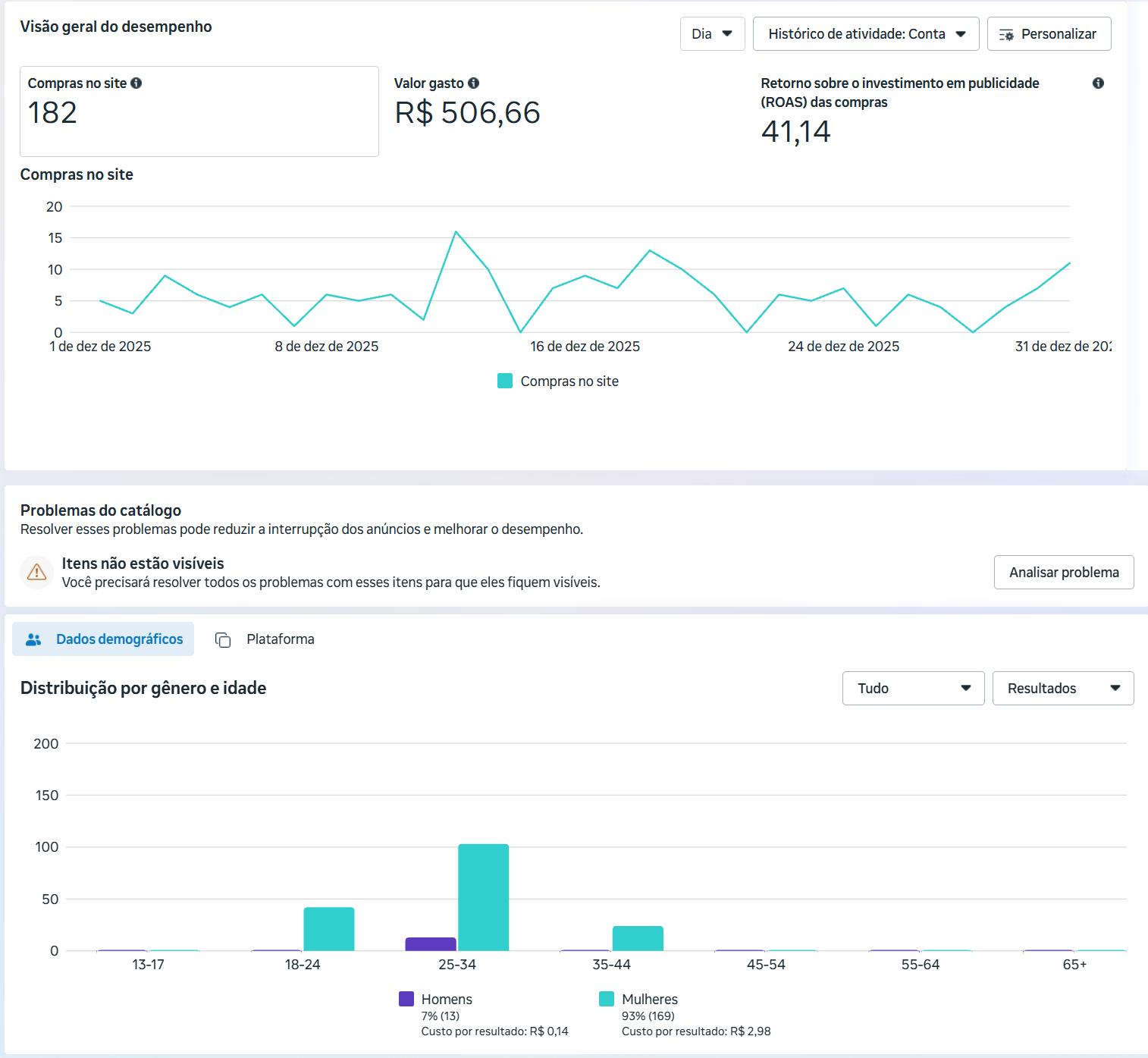1148x1058 pixels.
Task: Switch to the Dados demográficos tab
Action: (103, 639)
